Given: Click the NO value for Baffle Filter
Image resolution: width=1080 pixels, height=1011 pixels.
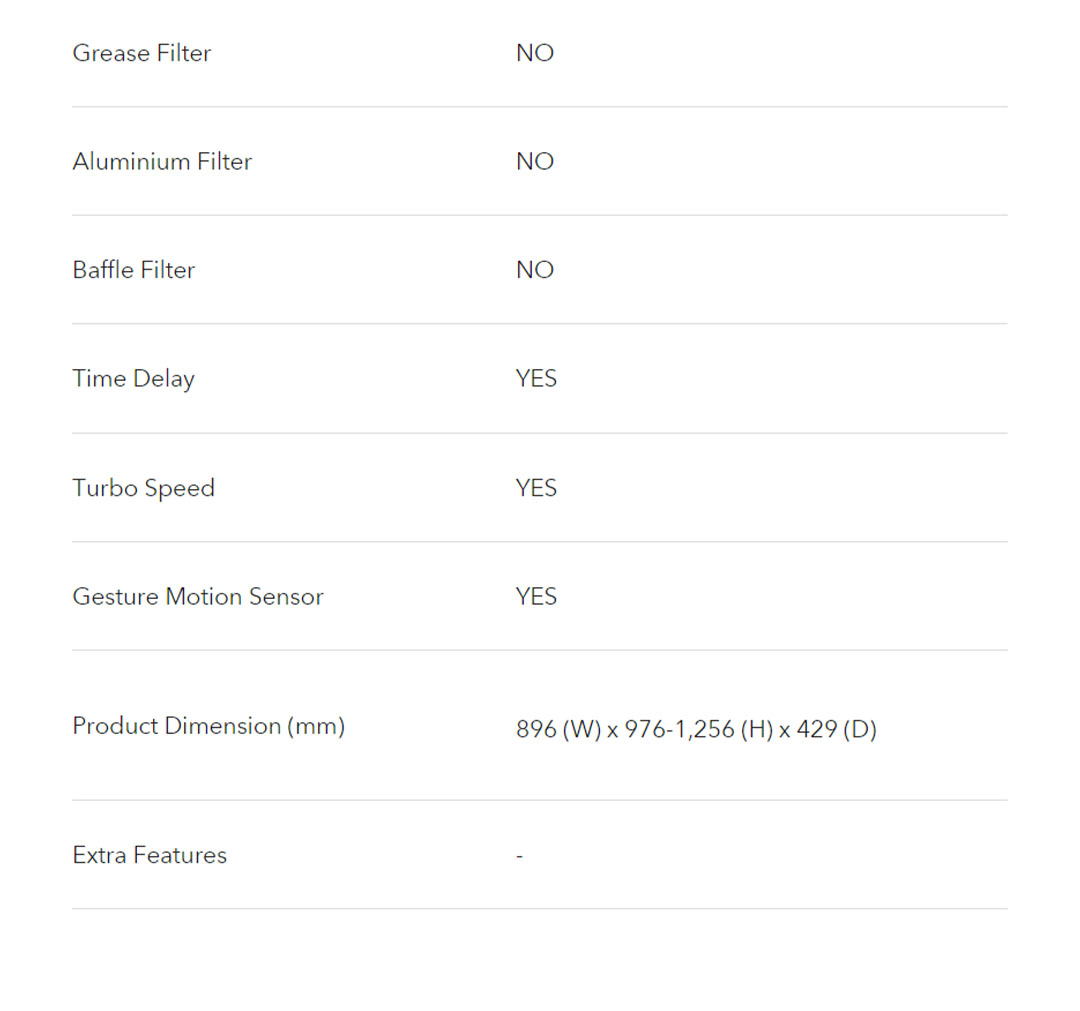Looking at the screenshot, I should pyautogui.click(x=535, y=270).
